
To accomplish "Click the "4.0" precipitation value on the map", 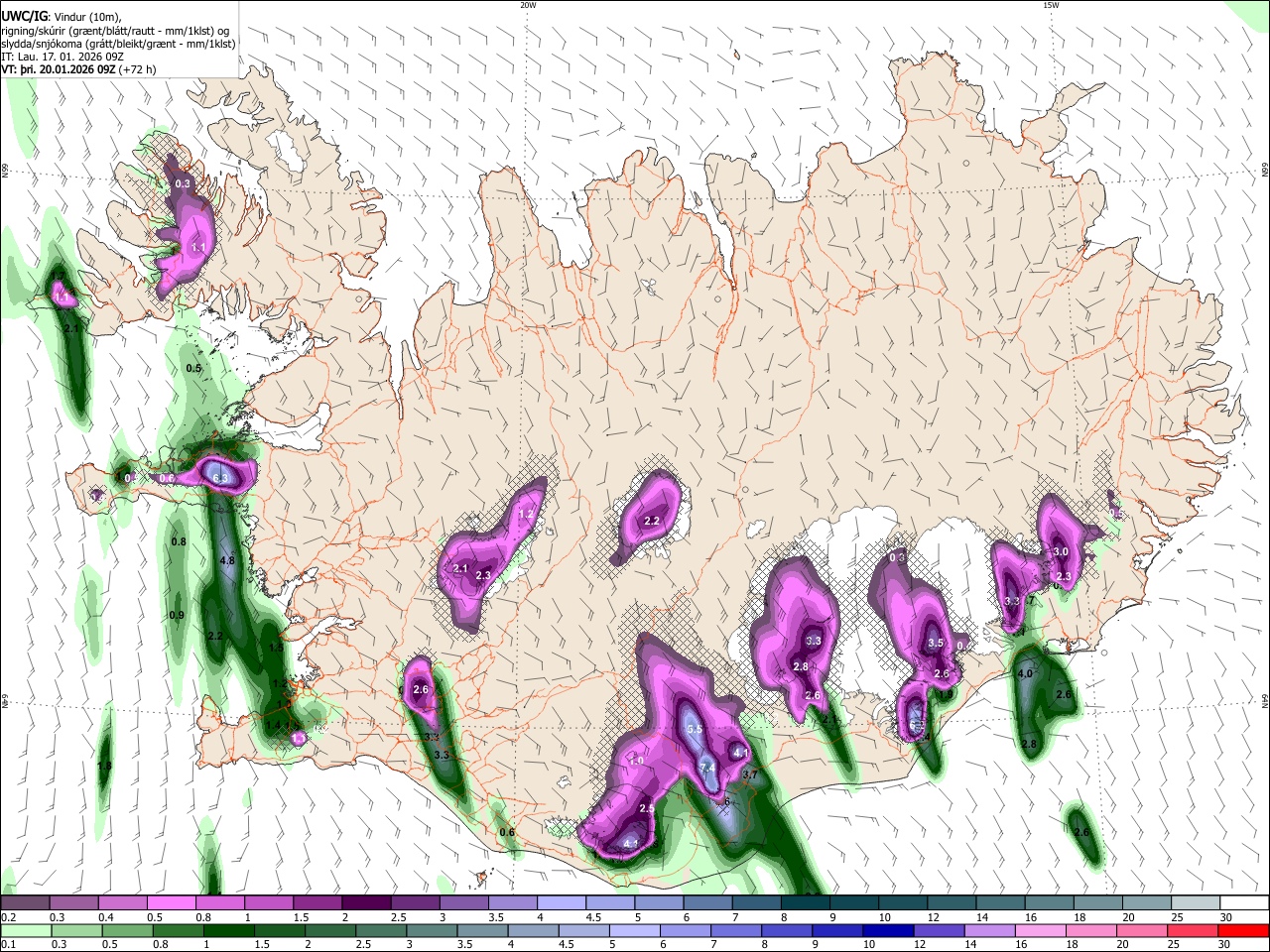I will pyautogui.click(x=1025, y=673).
